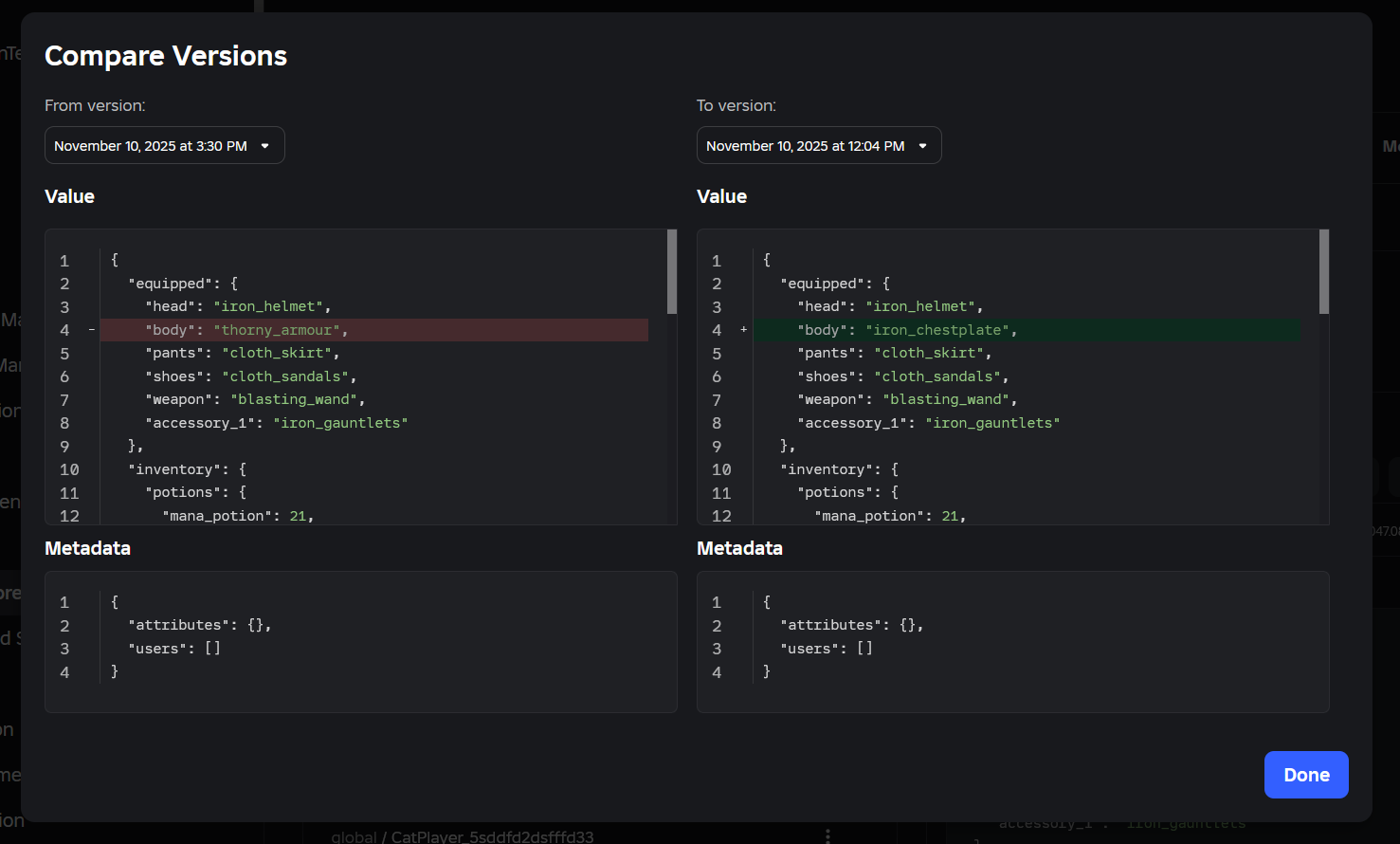Click "users" in the To version Metadata
Screen dimensions: 1400x844
pyautogui.click(x=809, y=649)
